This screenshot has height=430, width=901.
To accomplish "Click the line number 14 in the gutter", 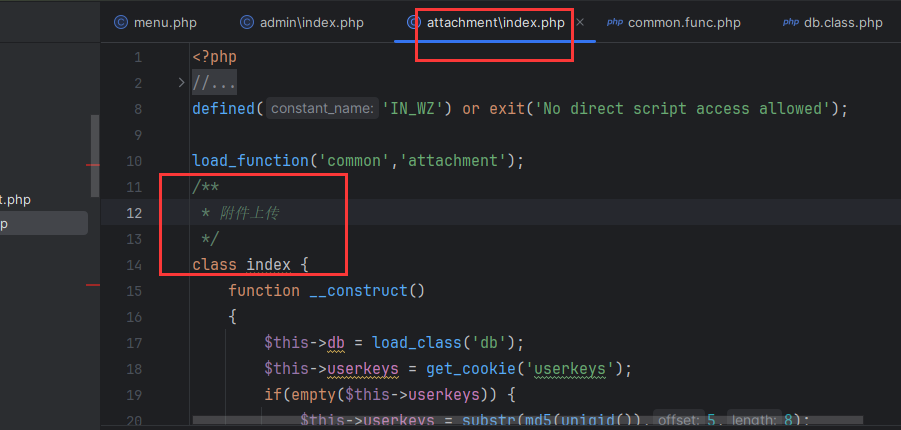I will pos(134,265).
